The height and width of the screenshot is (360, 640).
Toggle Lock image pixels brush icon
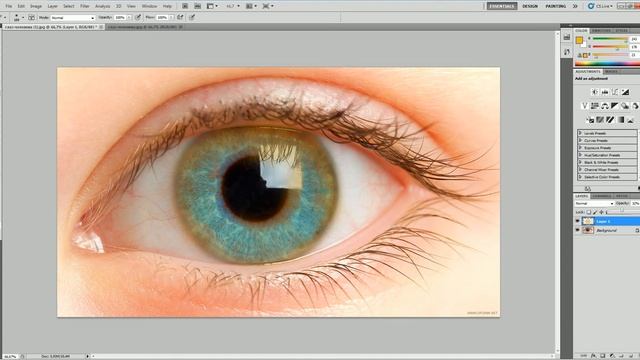coord(595,212)
